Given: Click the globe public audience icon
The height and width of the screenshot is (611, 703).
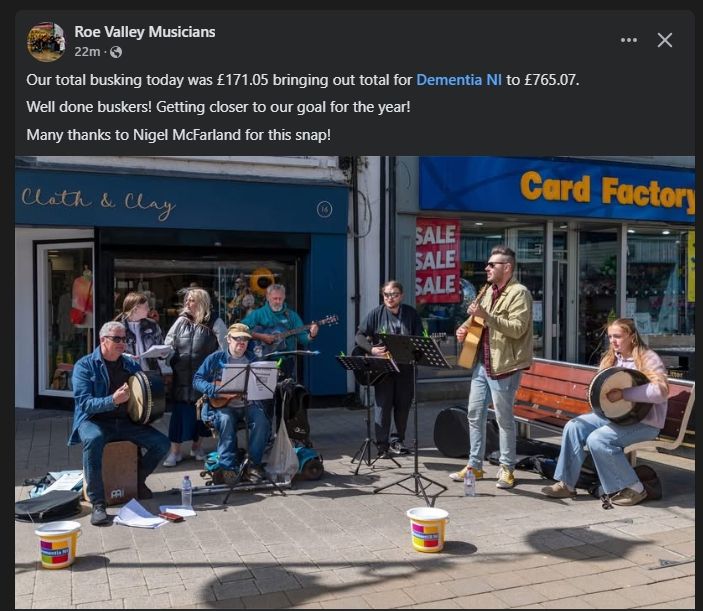Looking at the screenshot, I should pos(116,52).
